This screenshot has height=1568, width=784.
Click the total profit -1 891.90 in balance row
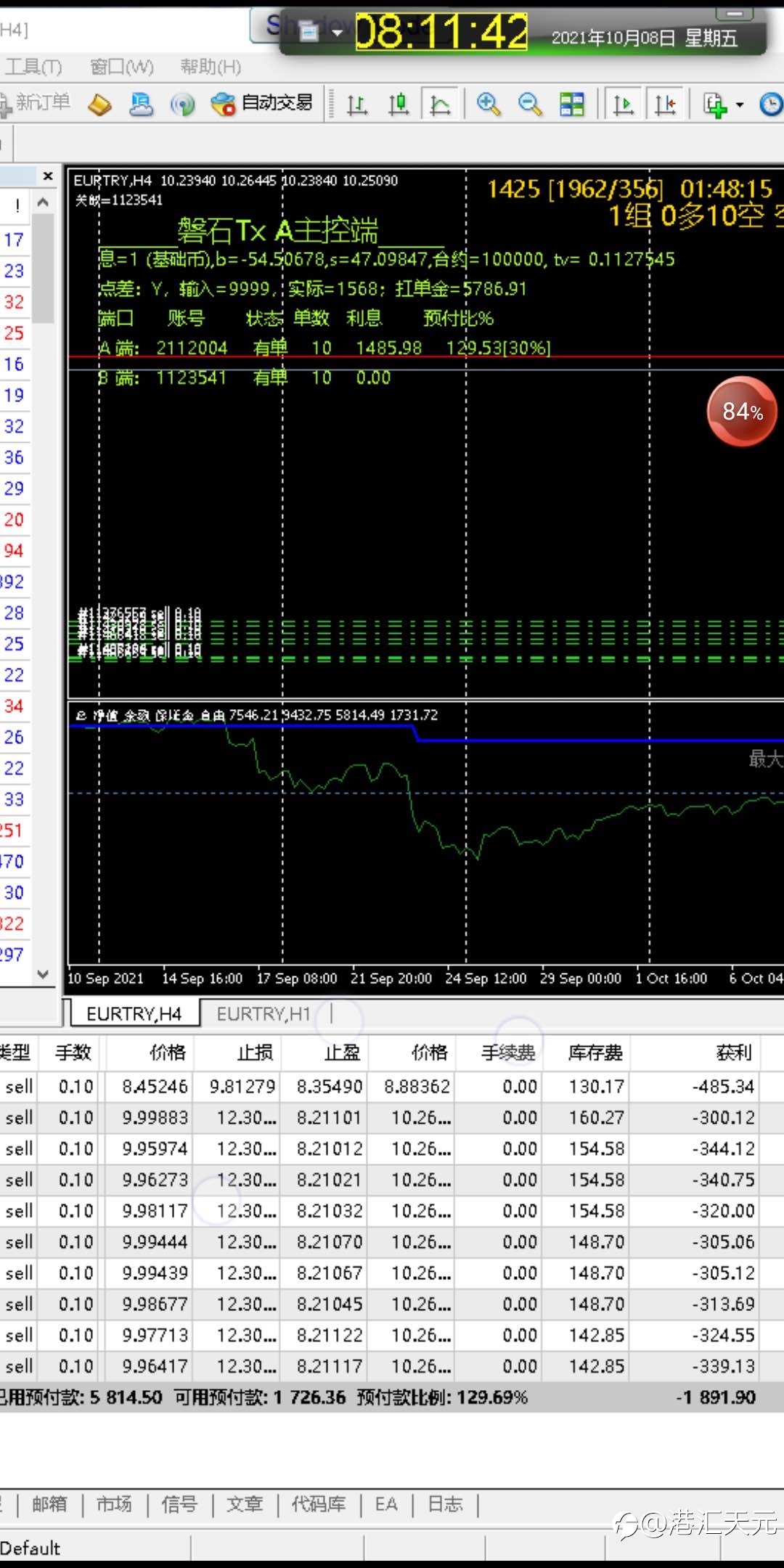(x=716, y=1397)
